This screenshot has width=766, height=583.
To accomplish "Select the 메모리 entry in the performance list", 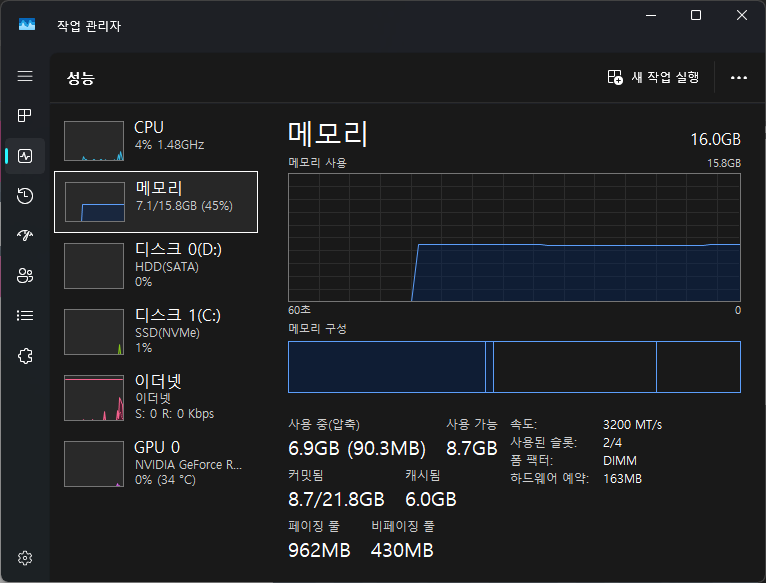I will (x=155, y=201).
